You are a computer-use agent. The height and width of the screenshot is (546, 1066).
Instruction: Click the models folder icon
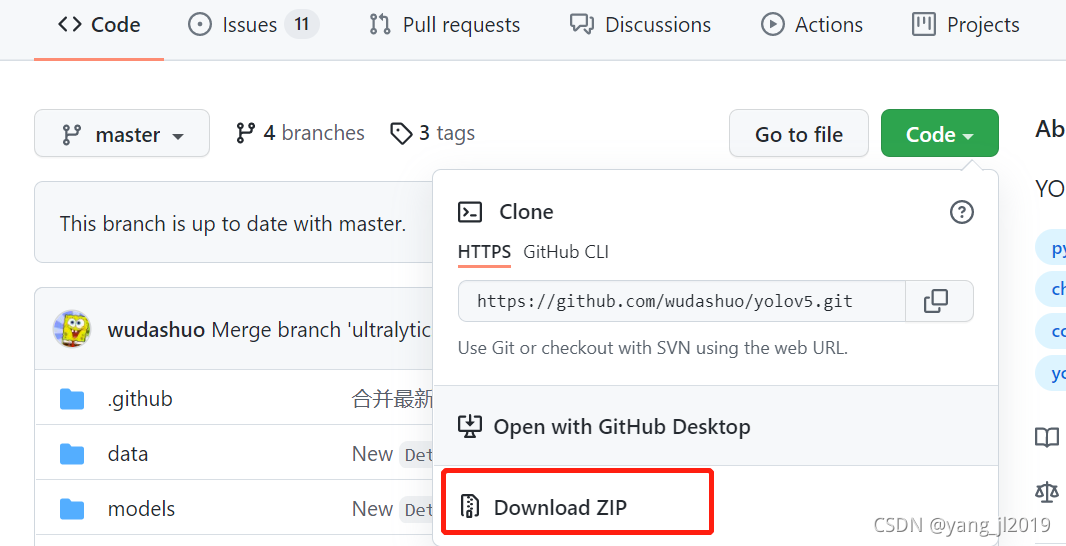(72, 509)
